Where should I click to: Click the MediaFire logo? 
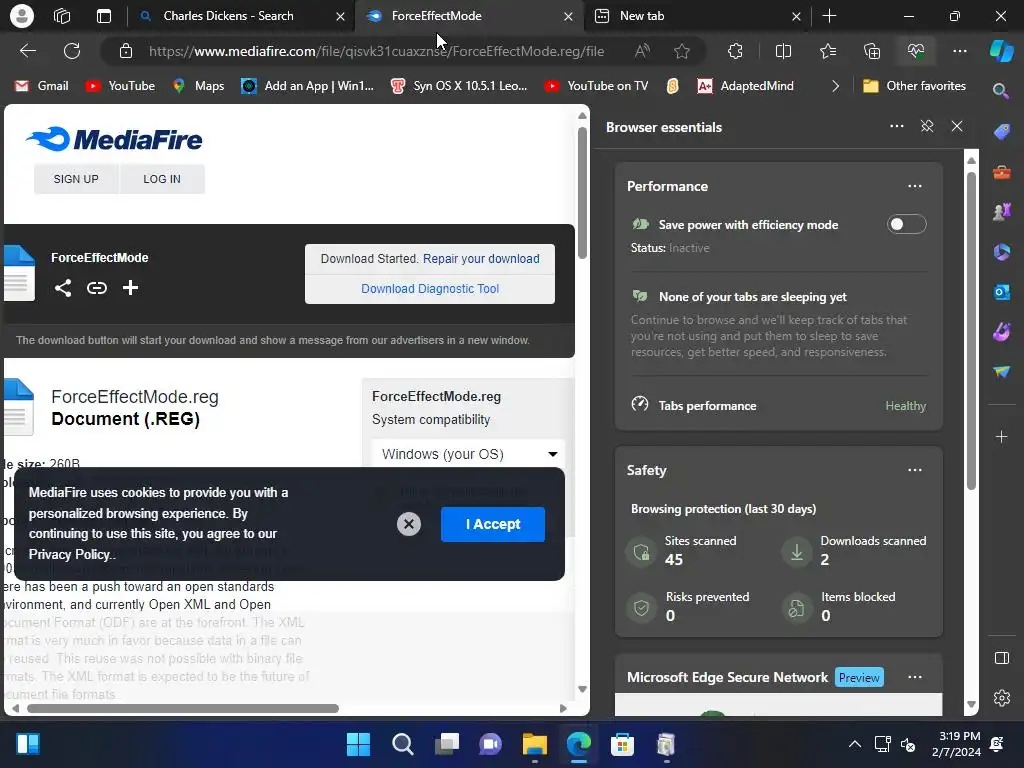click(x=114, y=139)
